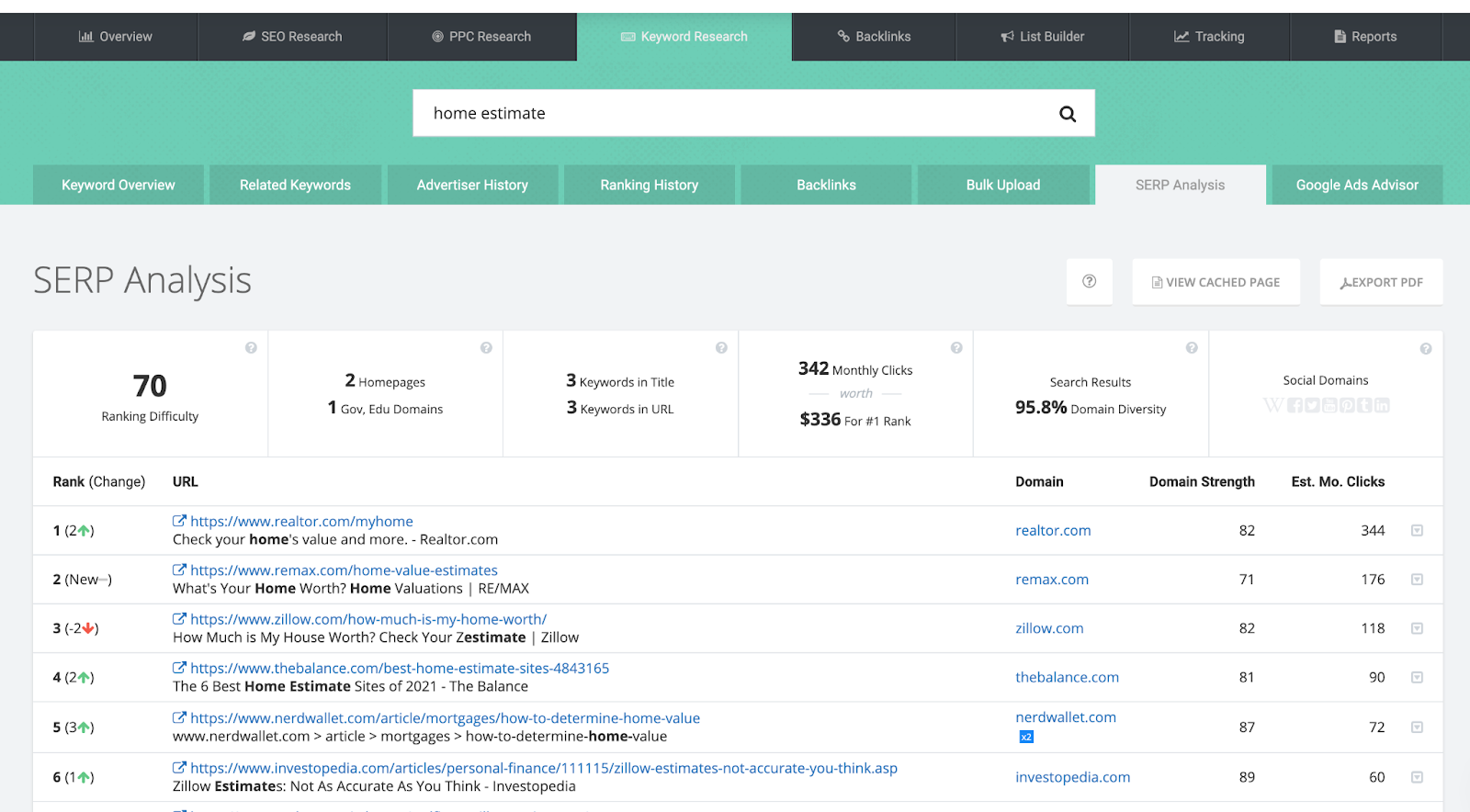
Task: Click the Est. Mo. Clicks column header
Action: pyautogui.click(x=1338, y=481)
